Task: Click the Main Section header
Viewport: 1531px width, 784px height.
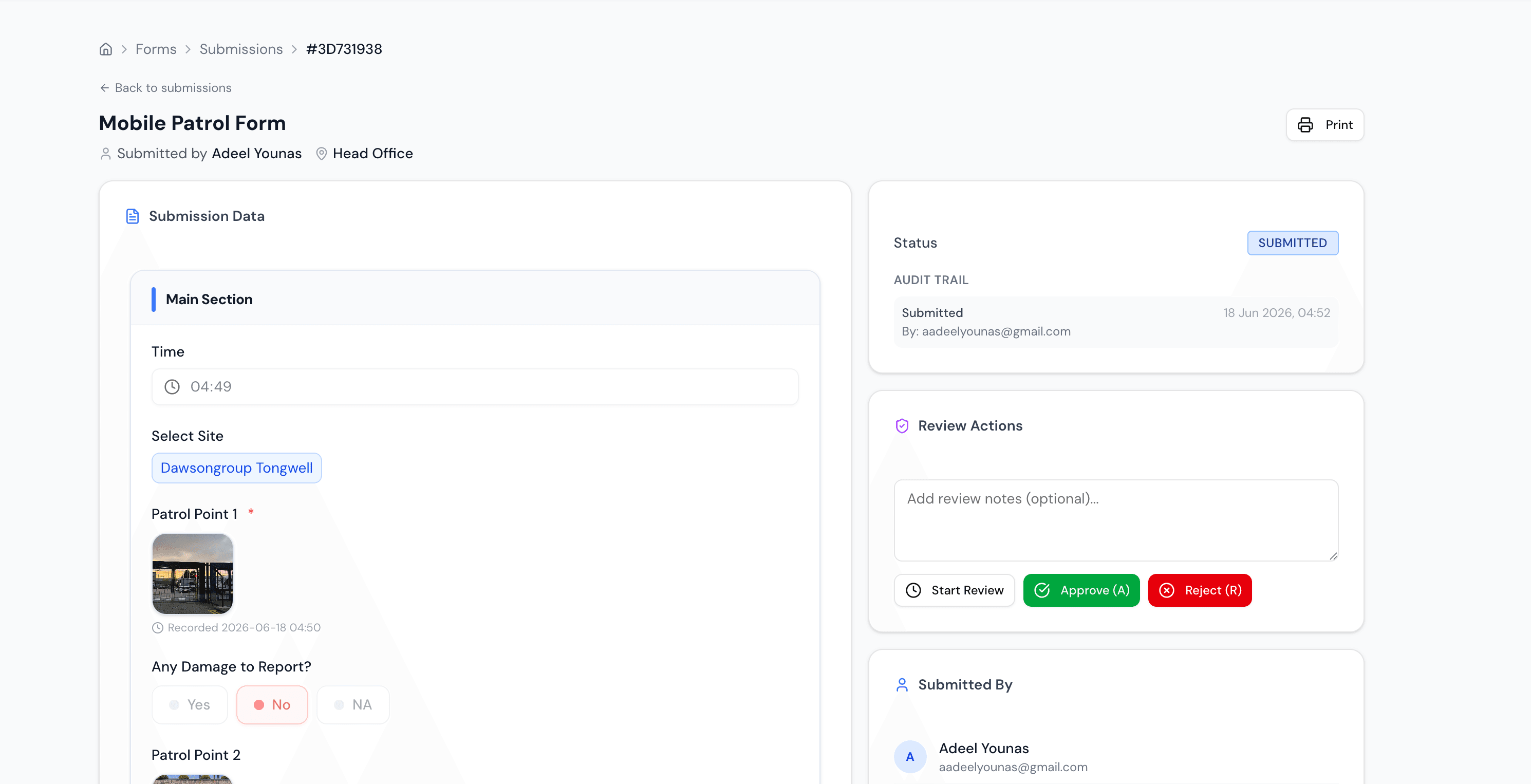Action: point(475,299)
